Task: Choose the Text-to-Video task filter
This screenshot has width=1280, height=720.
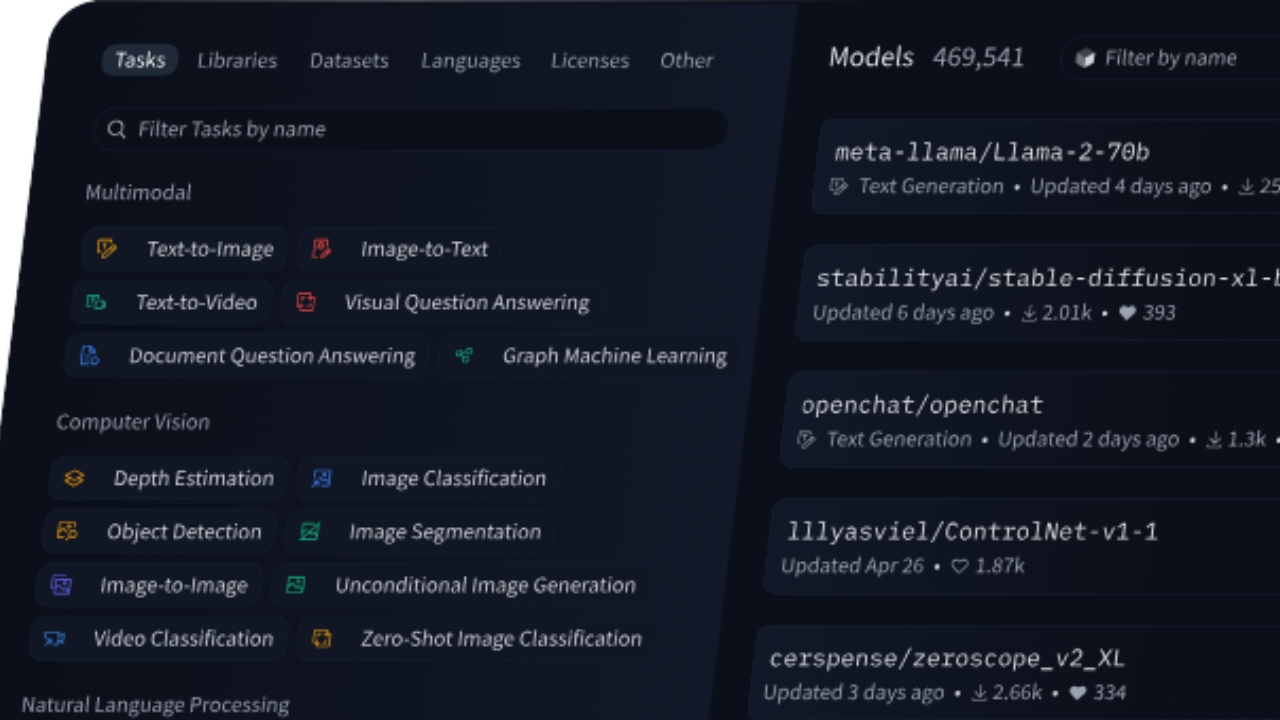Action: pyautogui.click(x=172, y=302)
